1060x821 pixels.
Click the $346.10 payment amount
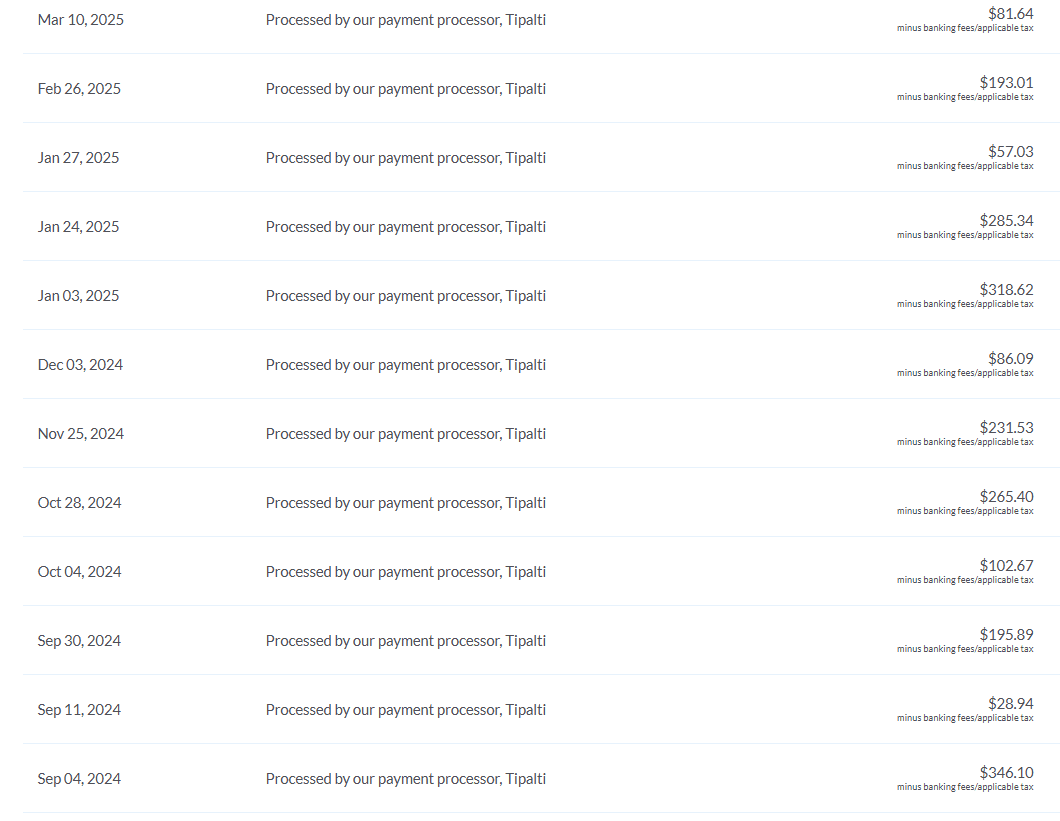[1007, 772]
